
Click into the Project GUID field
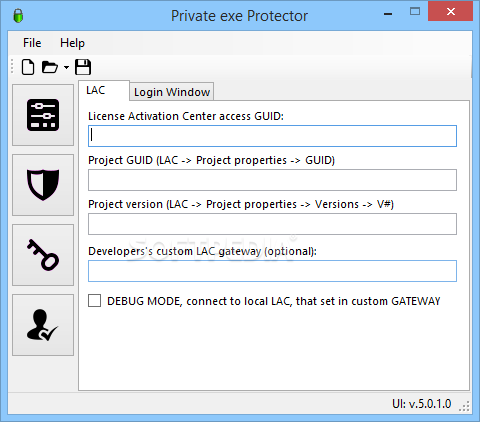(x=272, y=180)
